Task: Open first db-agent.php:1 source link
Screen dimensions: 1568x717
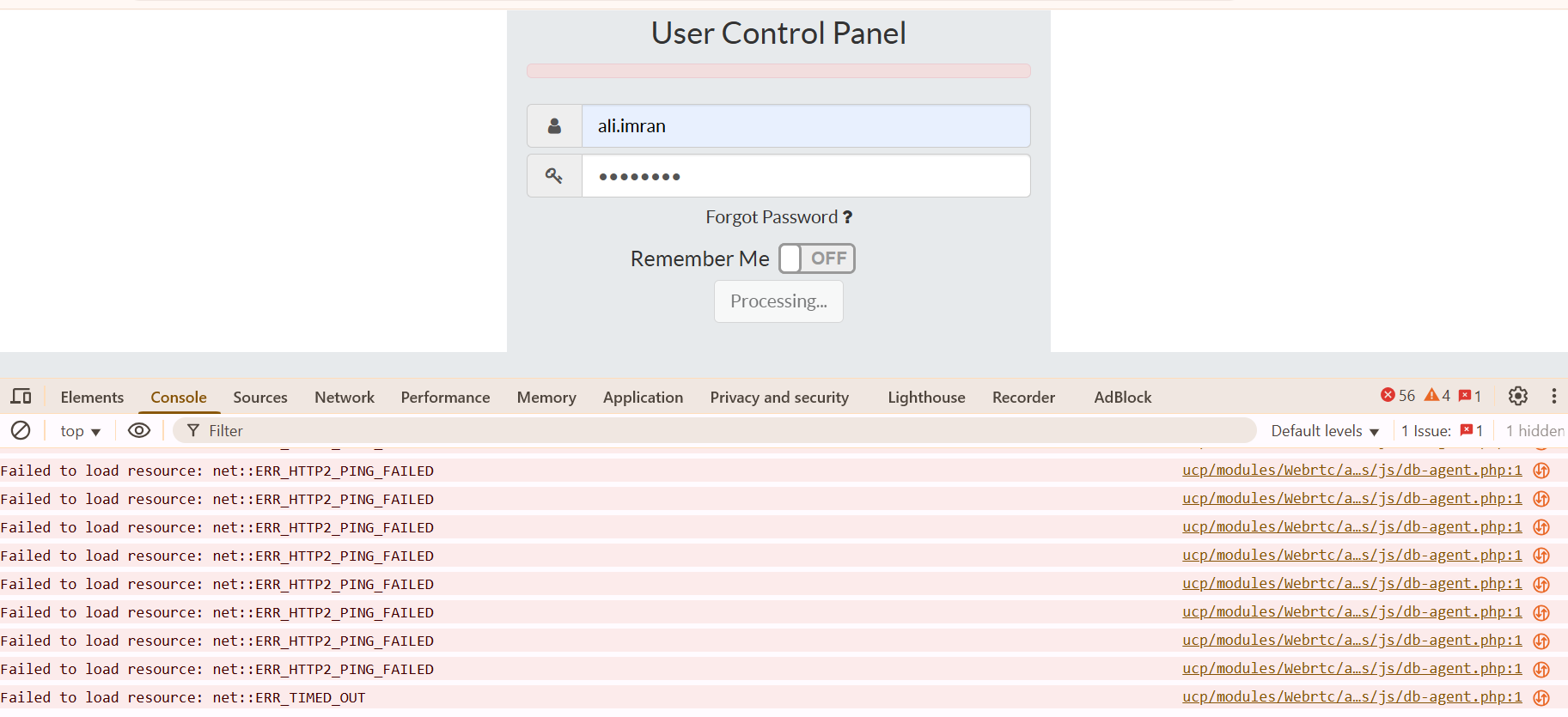Action: pos(1351,471)
